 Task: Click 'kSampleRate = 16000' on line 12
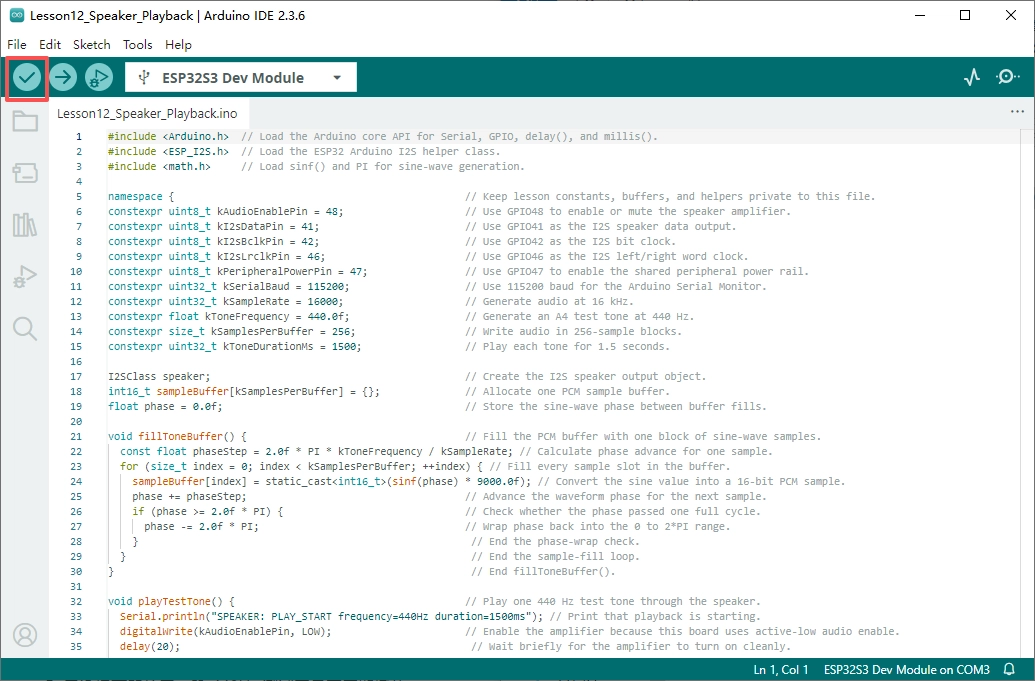(281, 302)
